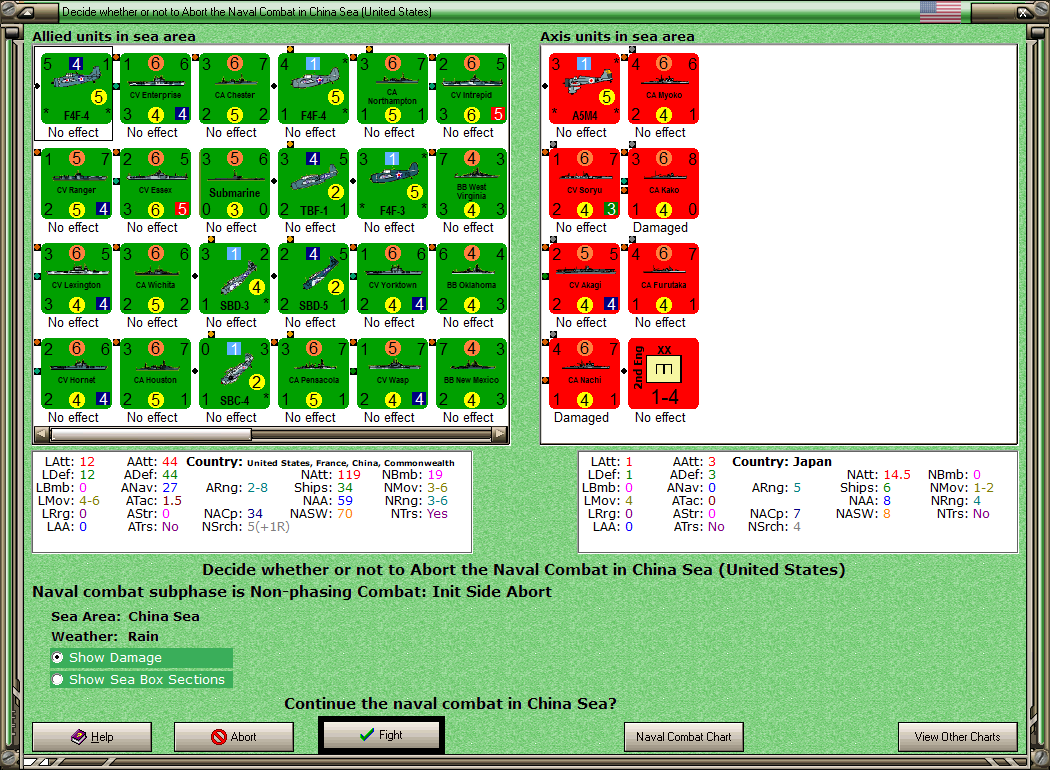The image size is (1050, 770).
Task: Click the CA Chester cruiser unit
Action: (234, 89)
